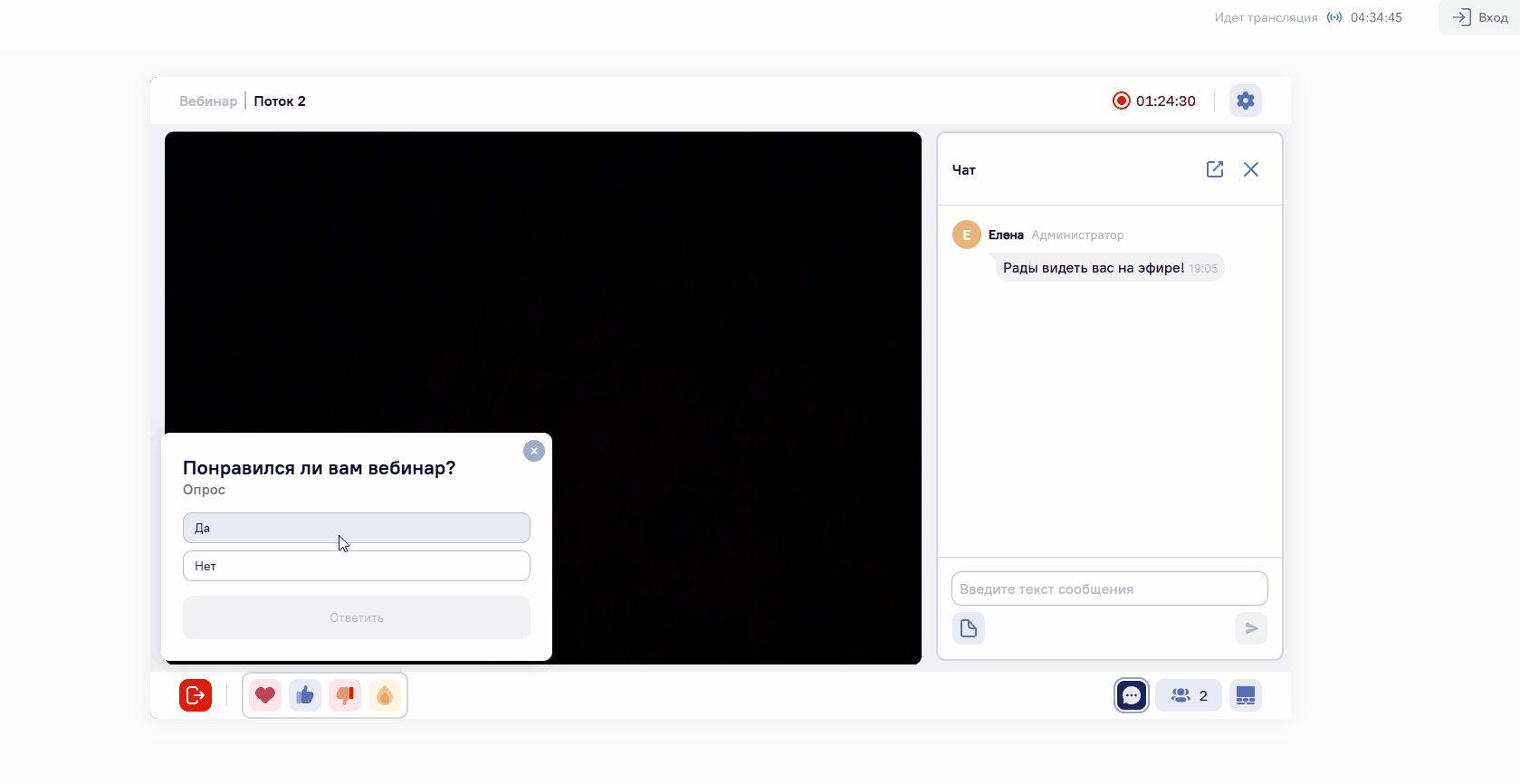Image resolution: width=1520 pixels, height=784 pixels.
Task: Click the recording timer 01:24:30
Action: coord(1166,100)
